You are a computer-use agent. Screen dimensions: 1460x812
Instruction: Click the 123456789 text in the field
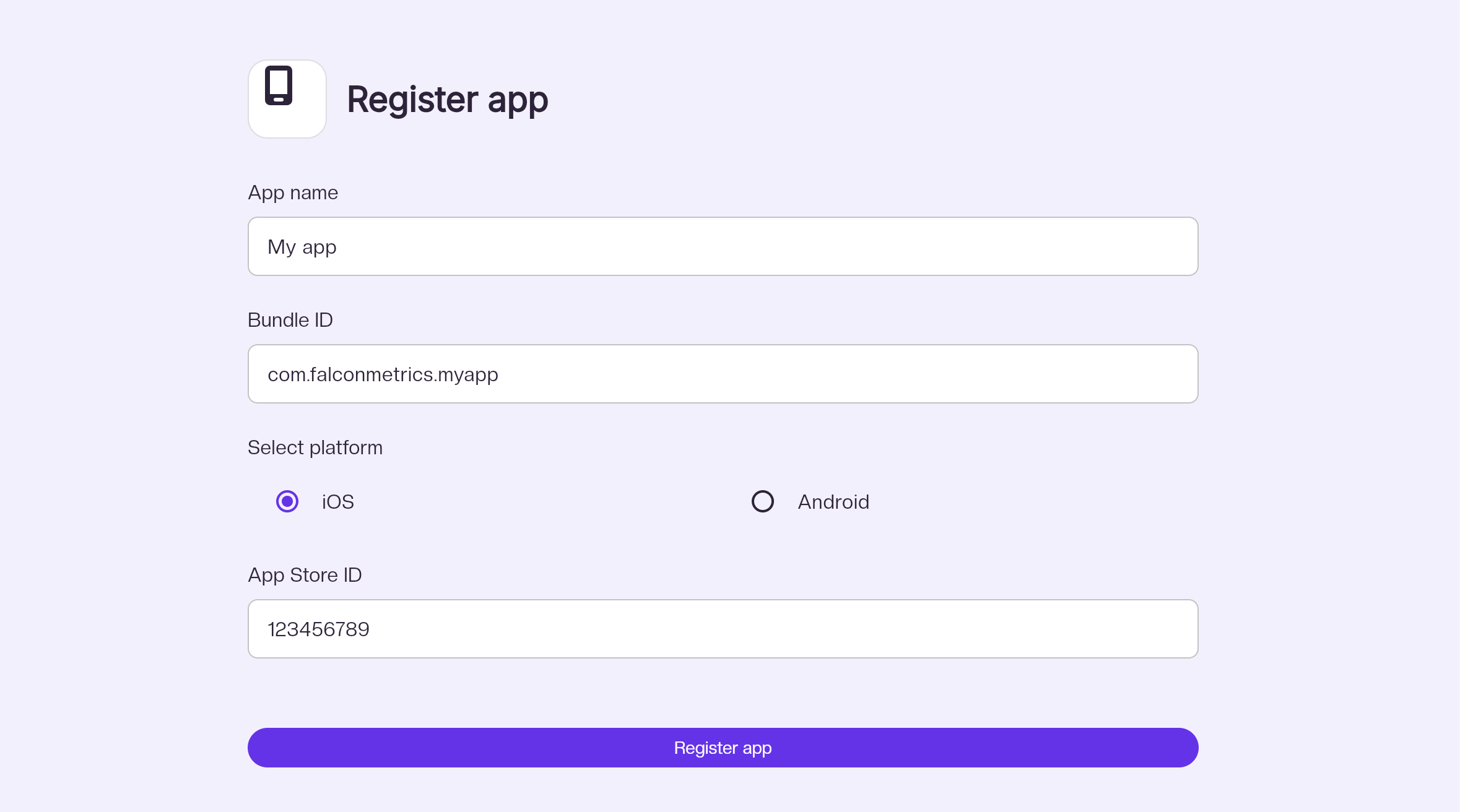318,629
